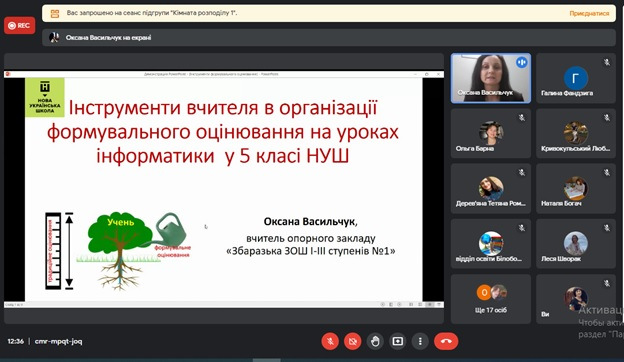Close the shared PowerPoint window

coord(439,74)
